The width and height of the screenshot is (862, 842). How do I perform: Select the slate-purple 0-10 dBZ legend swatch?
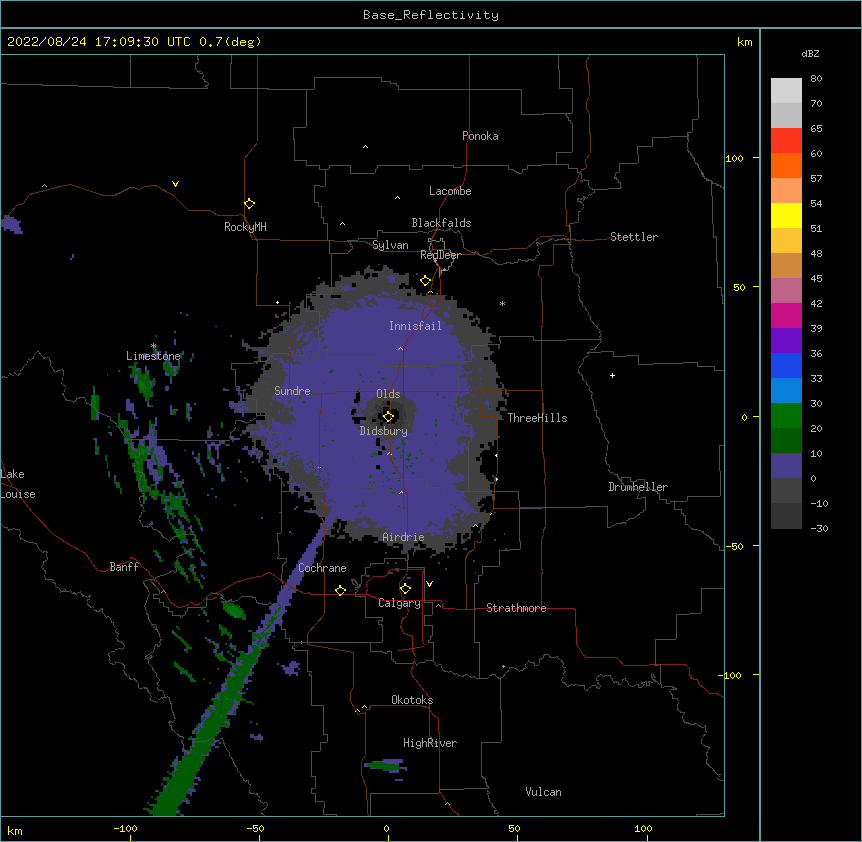(786, 466)
